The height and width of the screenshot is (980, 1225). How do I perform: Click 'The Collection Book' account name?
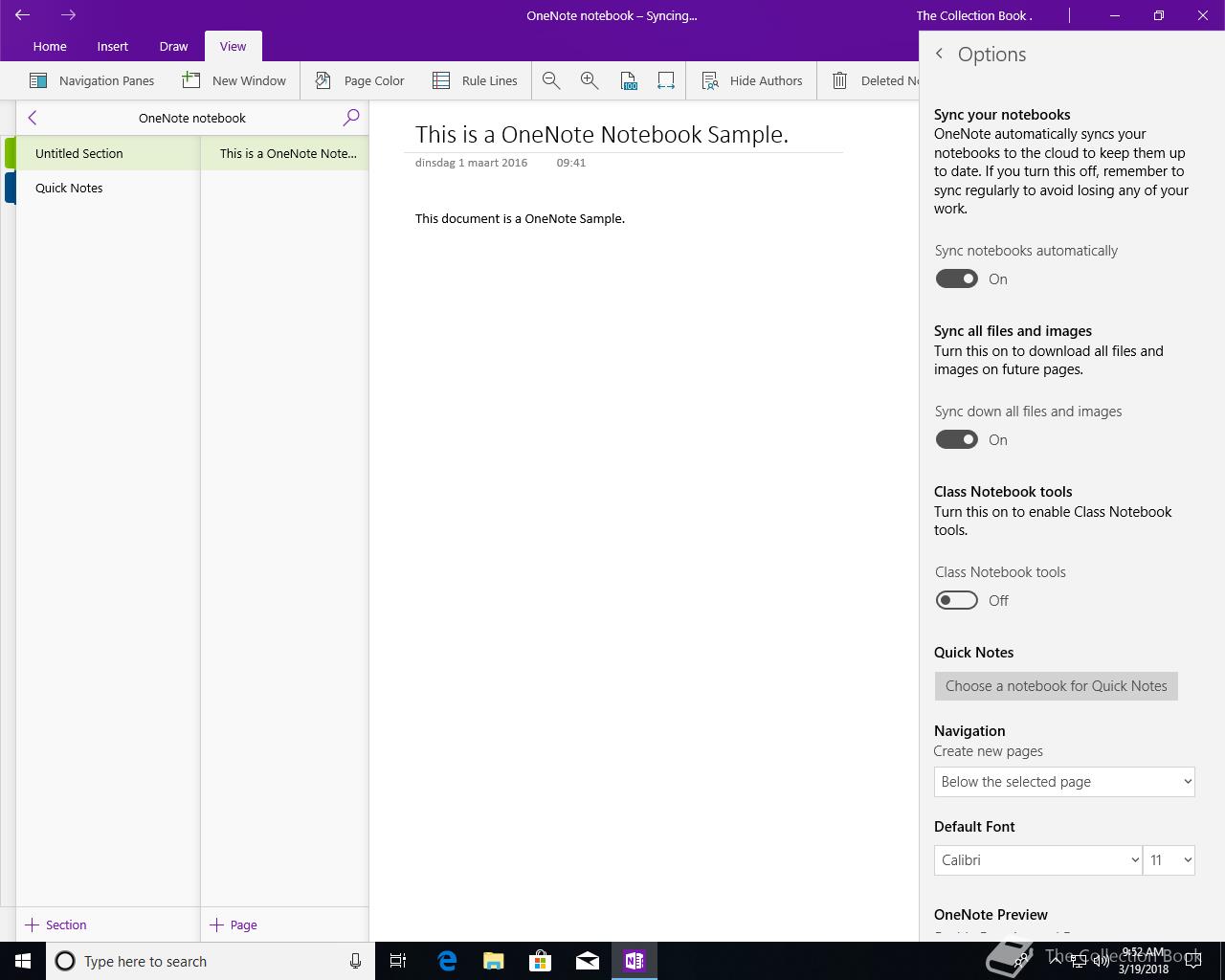pos(973,15)
